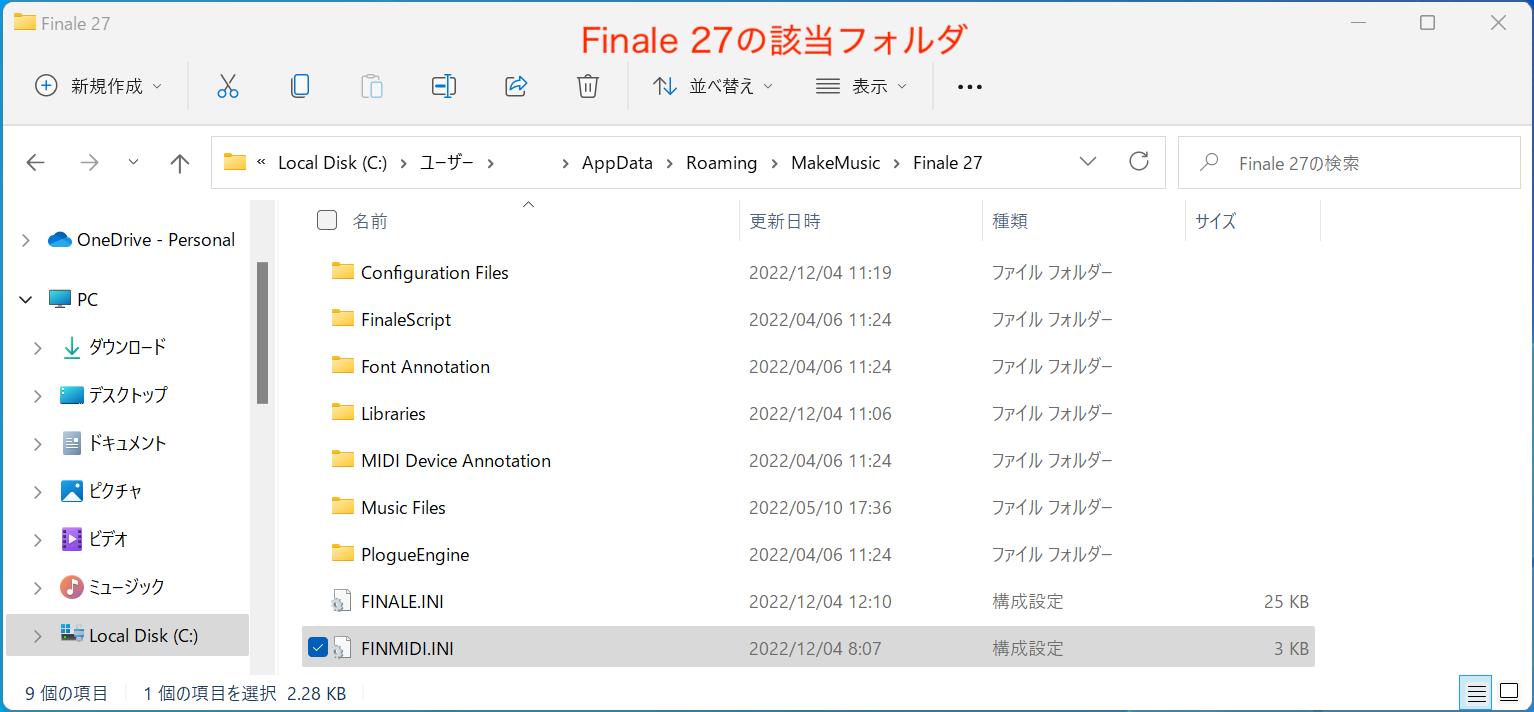Screen dimensions: 1534x712
Task: Navigate to Local Disk (C:) in breadcrumb
Action: (332, 163)
